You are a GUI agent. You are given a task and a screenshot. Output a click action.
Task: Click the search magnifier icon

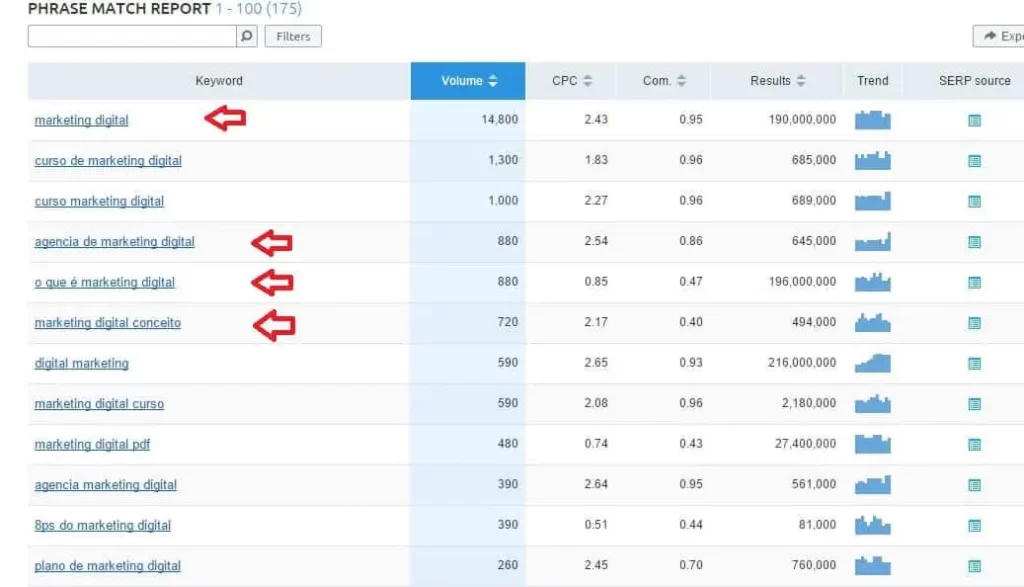[x=246, y=36]
